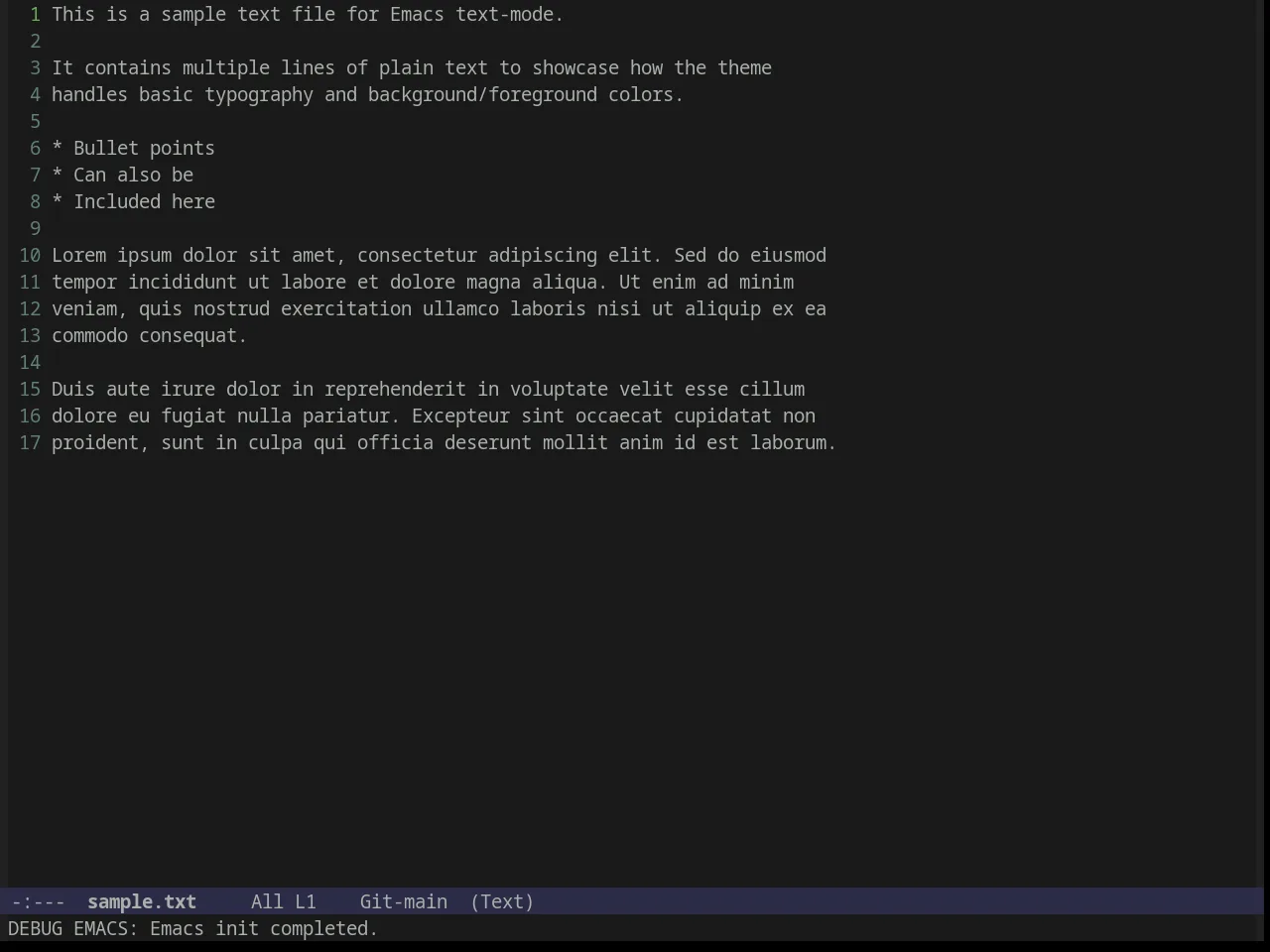Click line number 16 in the gutter

pyautogui.click(x=30, y=416)
